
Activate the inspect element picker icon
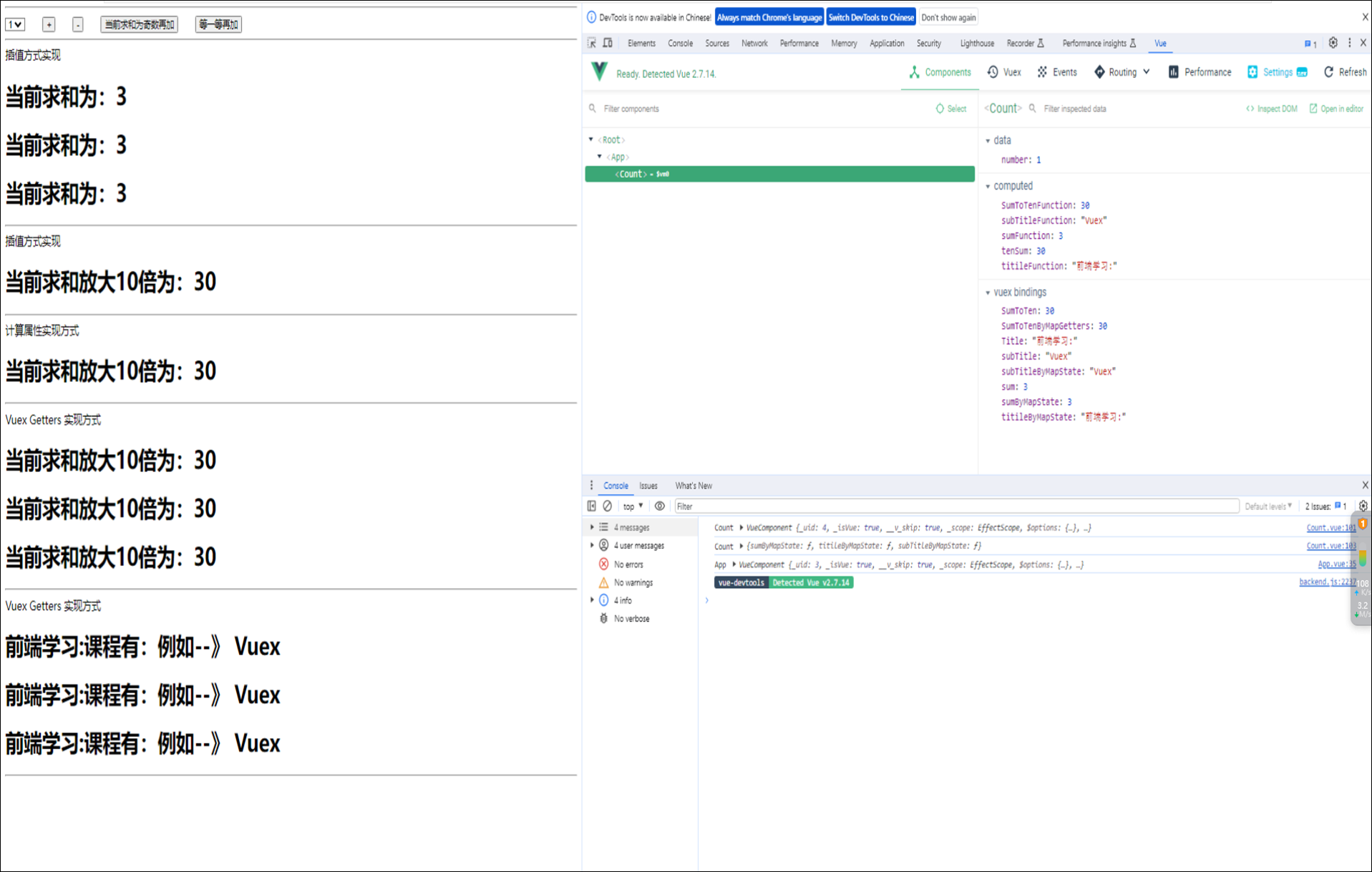click(592, 43)
